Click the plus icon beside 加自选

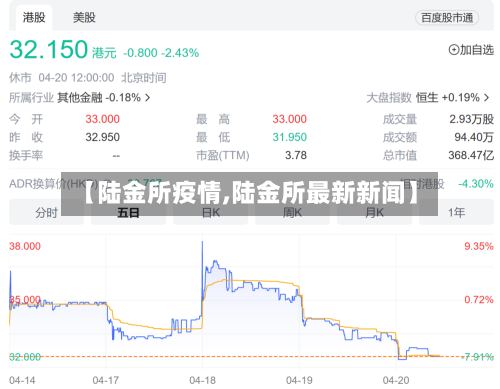coord(454,50)
